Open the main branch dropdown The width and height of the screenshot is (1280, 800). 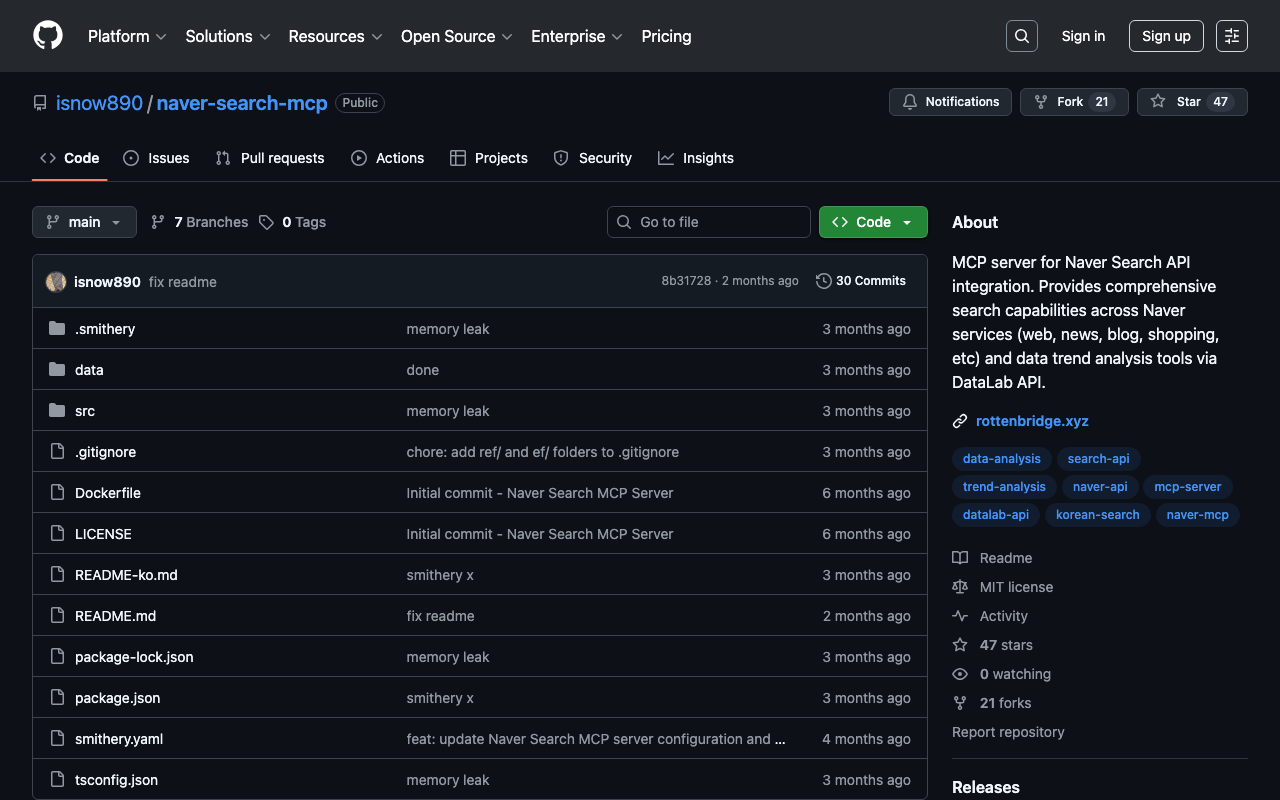tap(84, 222)
